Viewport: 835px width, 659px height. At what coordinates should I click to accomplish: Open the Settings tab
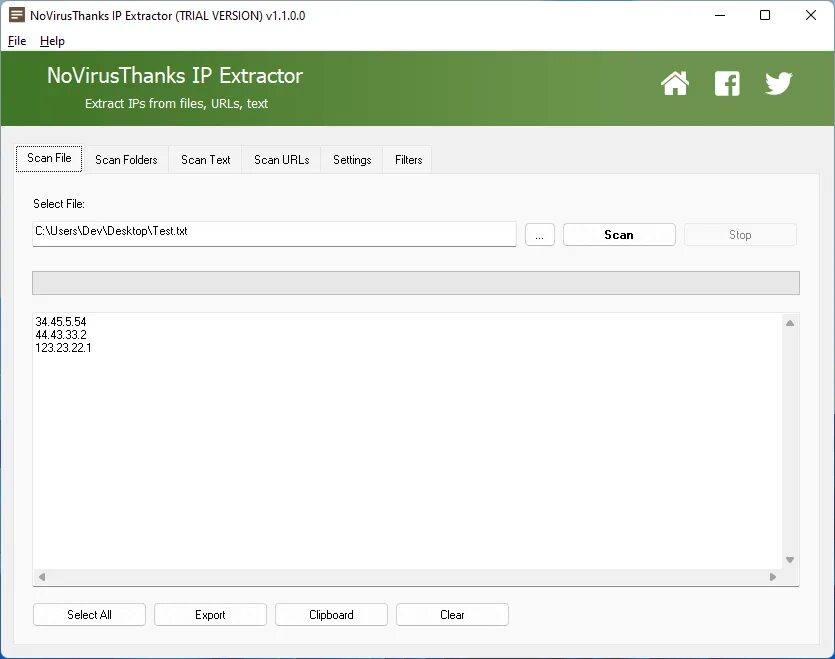[352, 160]
